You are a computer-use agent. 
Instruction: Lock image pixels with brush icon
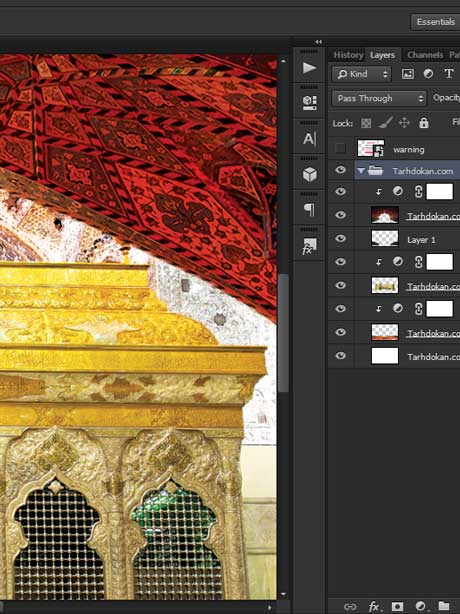tap(386, 123)
